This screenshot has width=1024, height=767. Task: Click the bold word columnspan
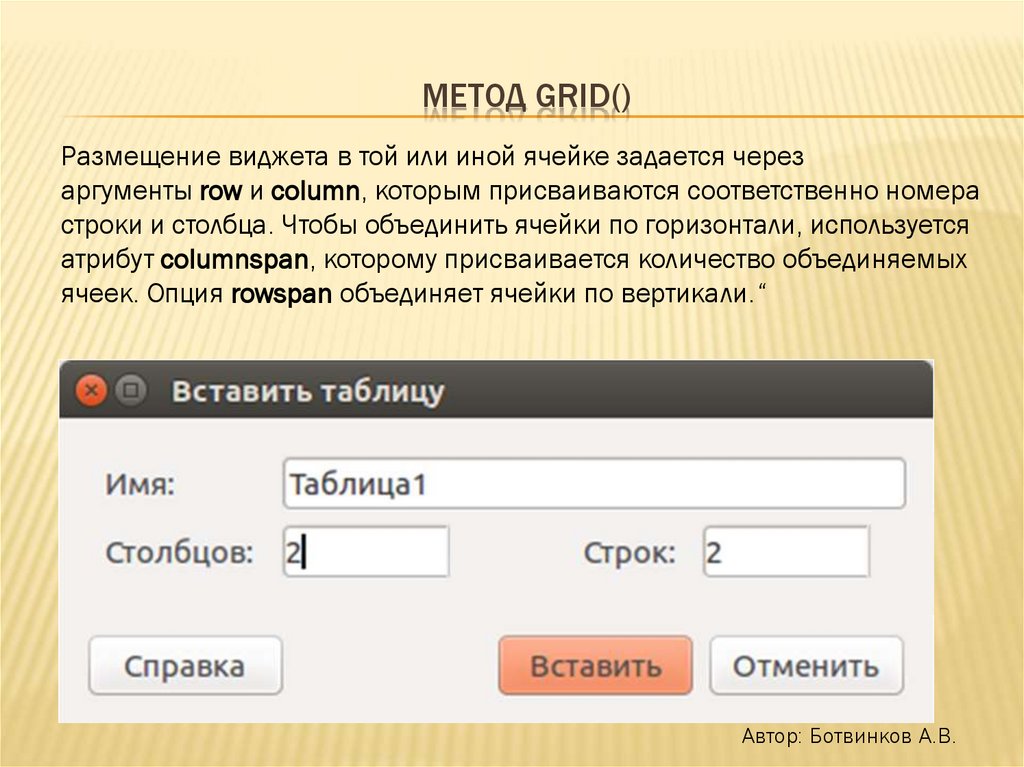[x=234, y=260]
